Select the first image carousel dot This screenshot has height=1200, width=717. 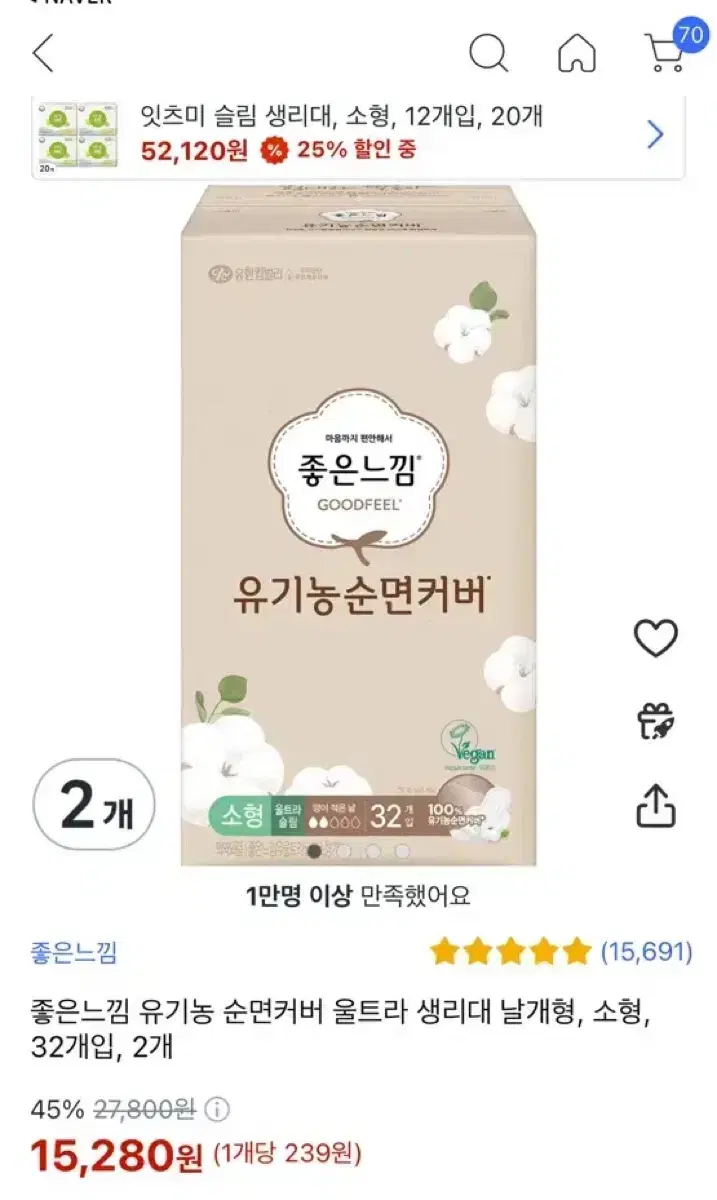(314, 851)
